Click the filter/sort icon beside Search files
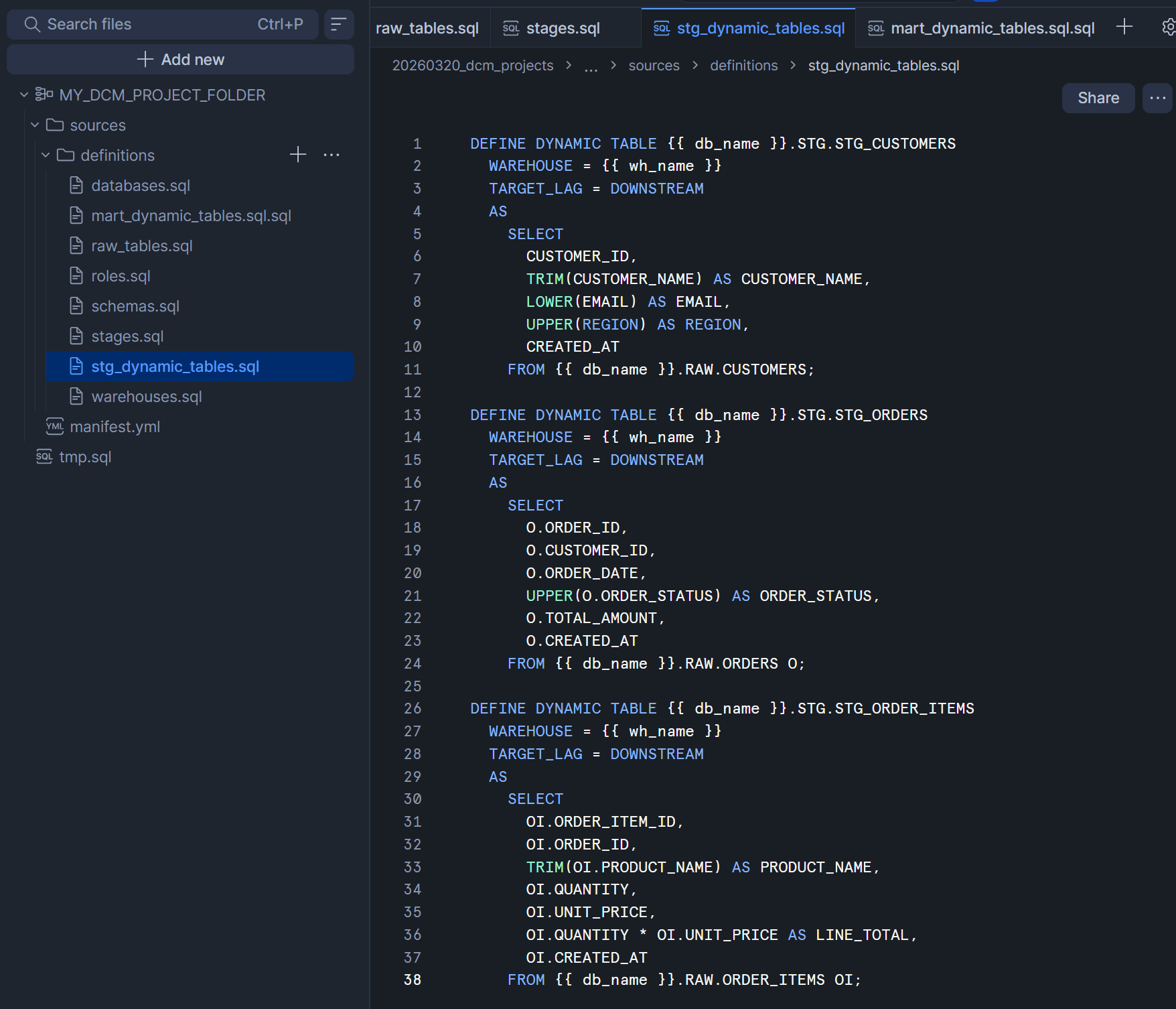This screenshot has height=1009, width=1176. click(339, 25)
